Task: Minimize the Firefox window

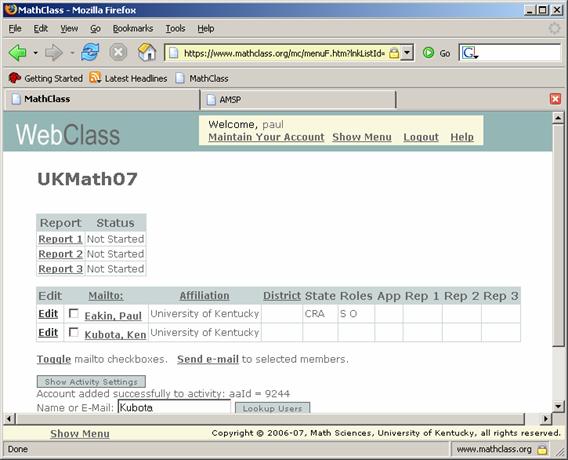Action: pos(530,10)
